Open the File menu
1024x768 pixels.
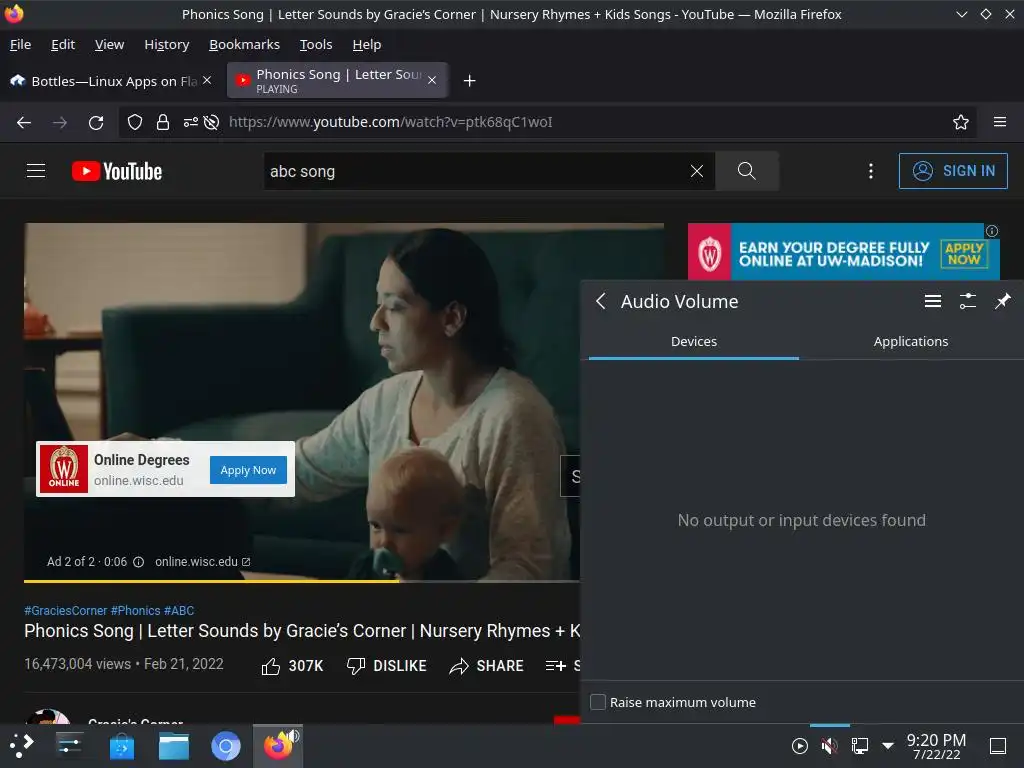point(20,44)
